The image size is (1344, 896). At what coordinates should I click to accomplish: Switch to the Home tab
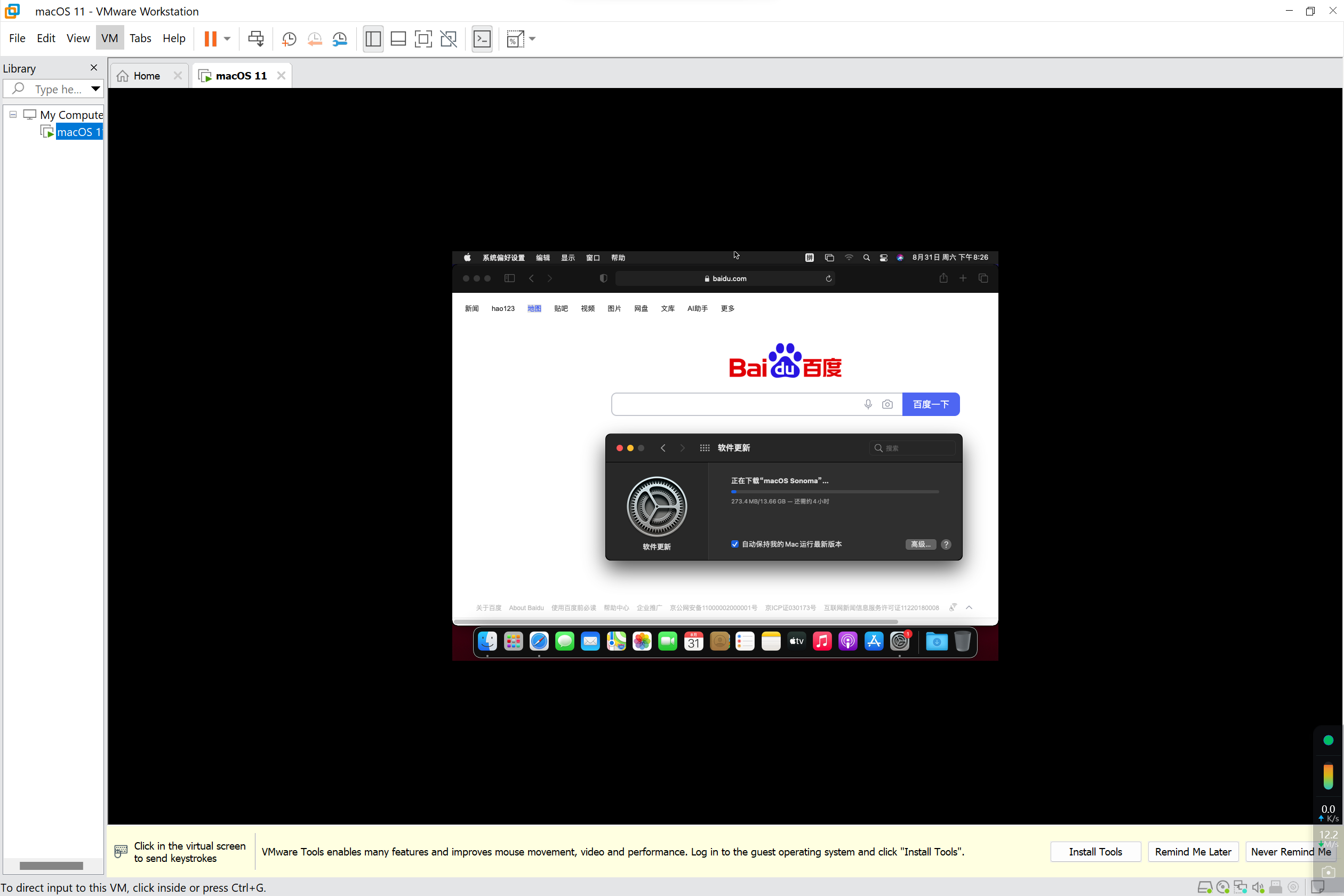(146, 76)
